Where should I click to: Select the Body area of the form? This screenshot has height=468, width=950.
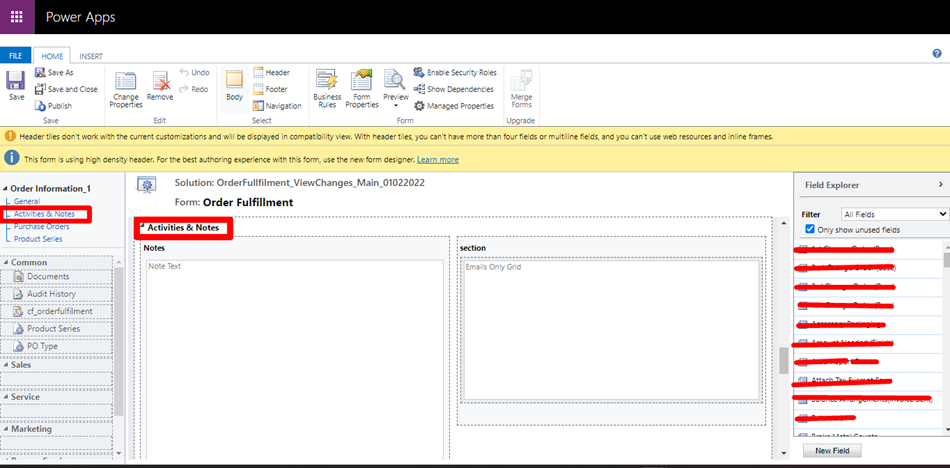234,86
